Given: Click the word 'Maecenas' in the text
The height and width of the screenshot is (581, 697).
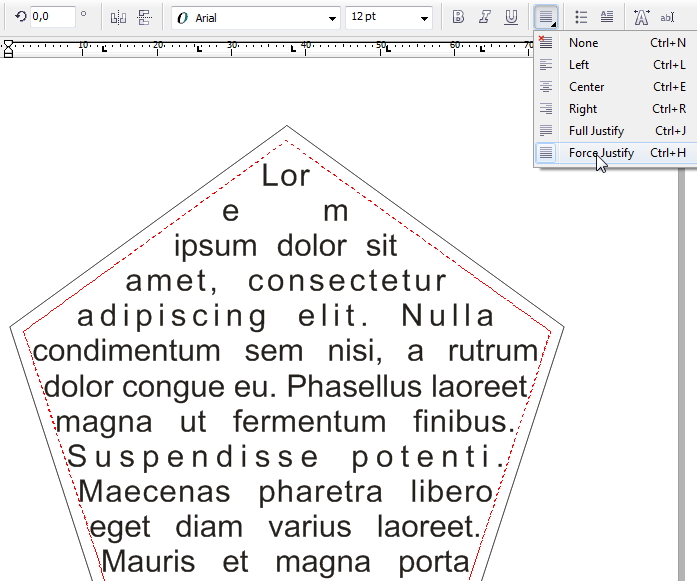Looking at the screenshot, I should 155,492.
